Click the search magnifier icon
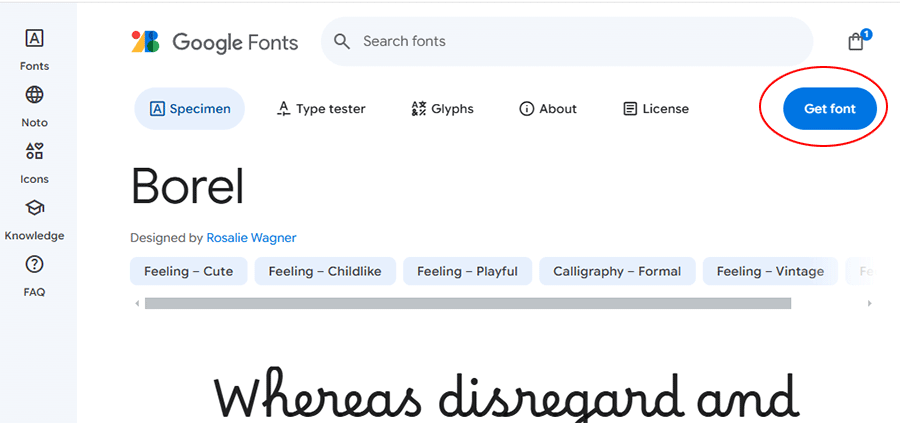Screen dimensions: 900x423 (x=342, y=42)
